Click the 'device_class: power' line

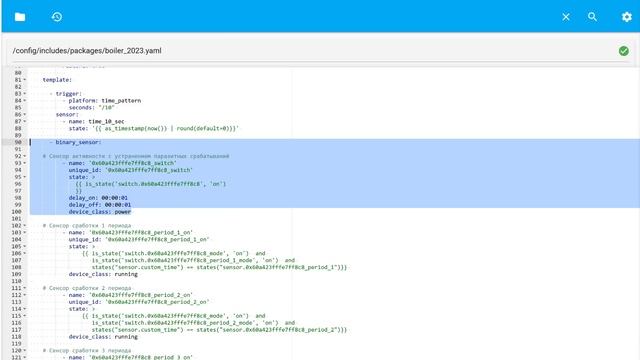100,211
